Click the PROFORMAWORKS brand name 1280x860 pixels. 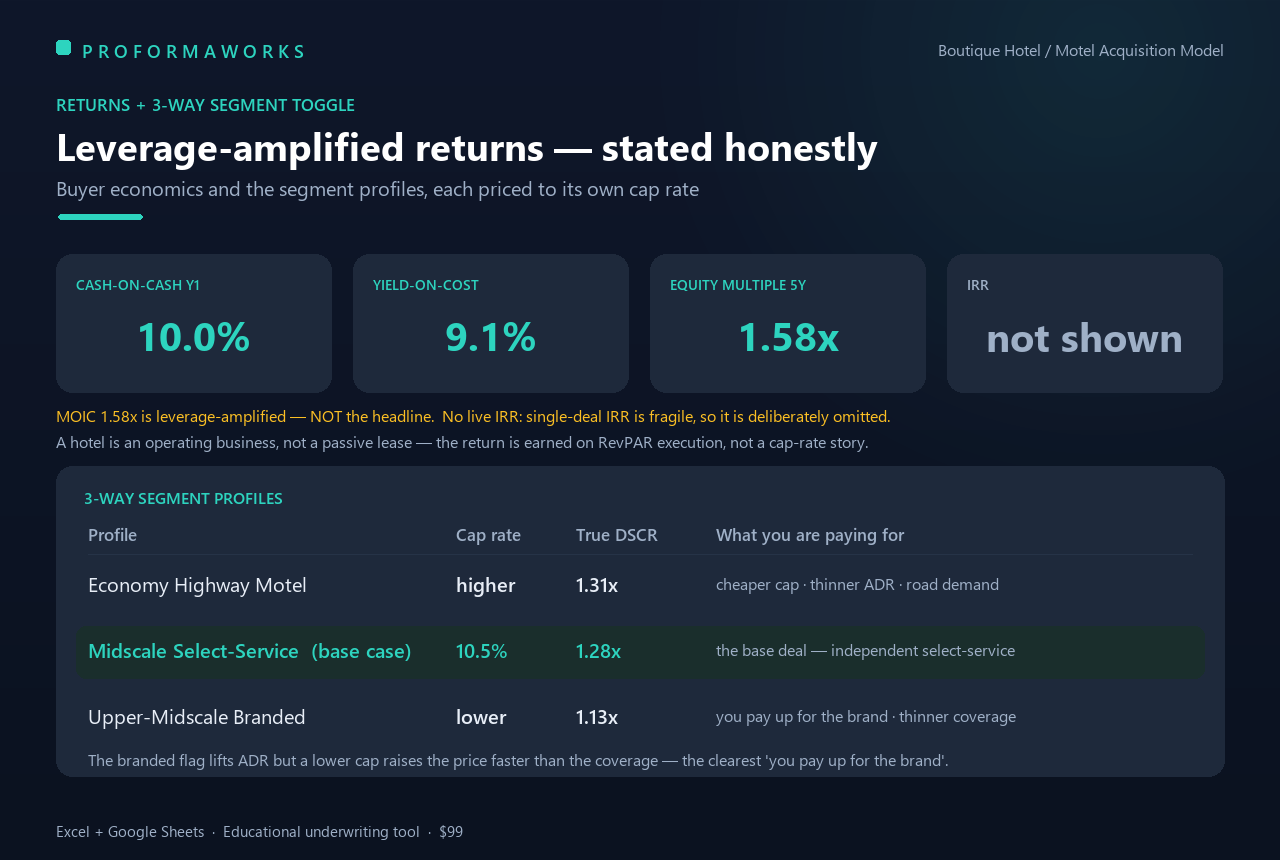(193, 52)
